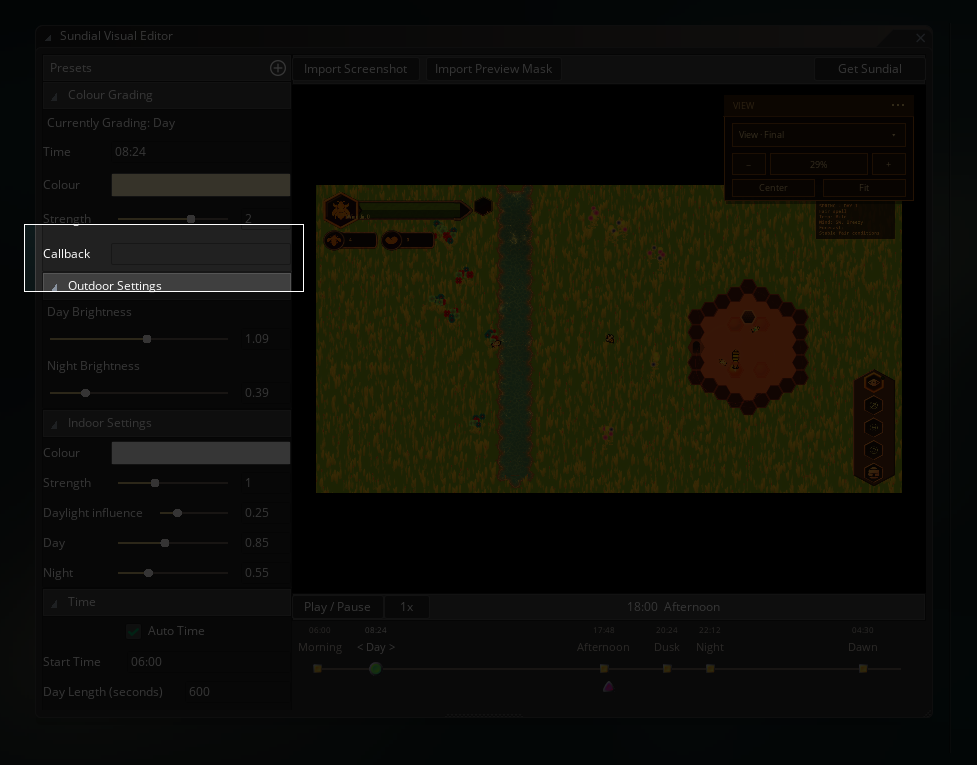The width and height of the screenshot is (977, 765).
Task: Click the Callback input field
Action: pos(201,254)
